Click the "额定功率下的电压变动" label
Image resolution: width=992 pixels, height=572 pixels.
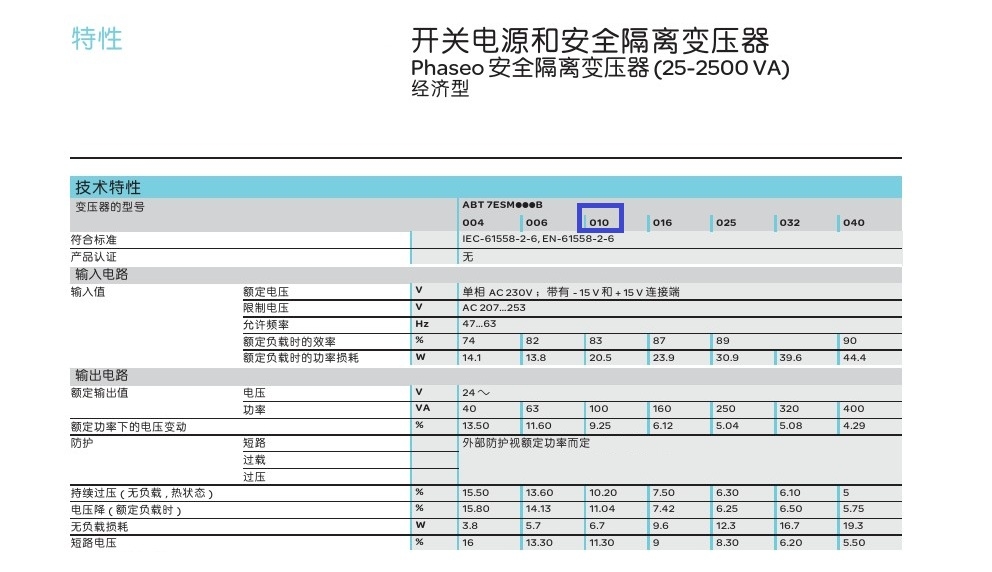pos(128,426)
